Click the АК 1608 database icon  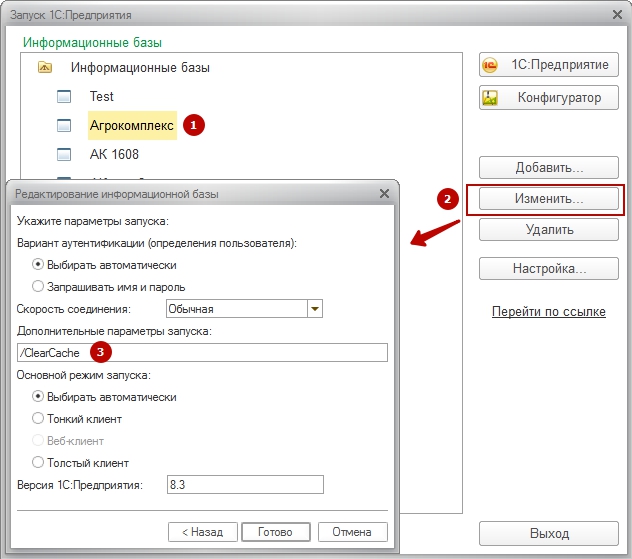(65, 155)
